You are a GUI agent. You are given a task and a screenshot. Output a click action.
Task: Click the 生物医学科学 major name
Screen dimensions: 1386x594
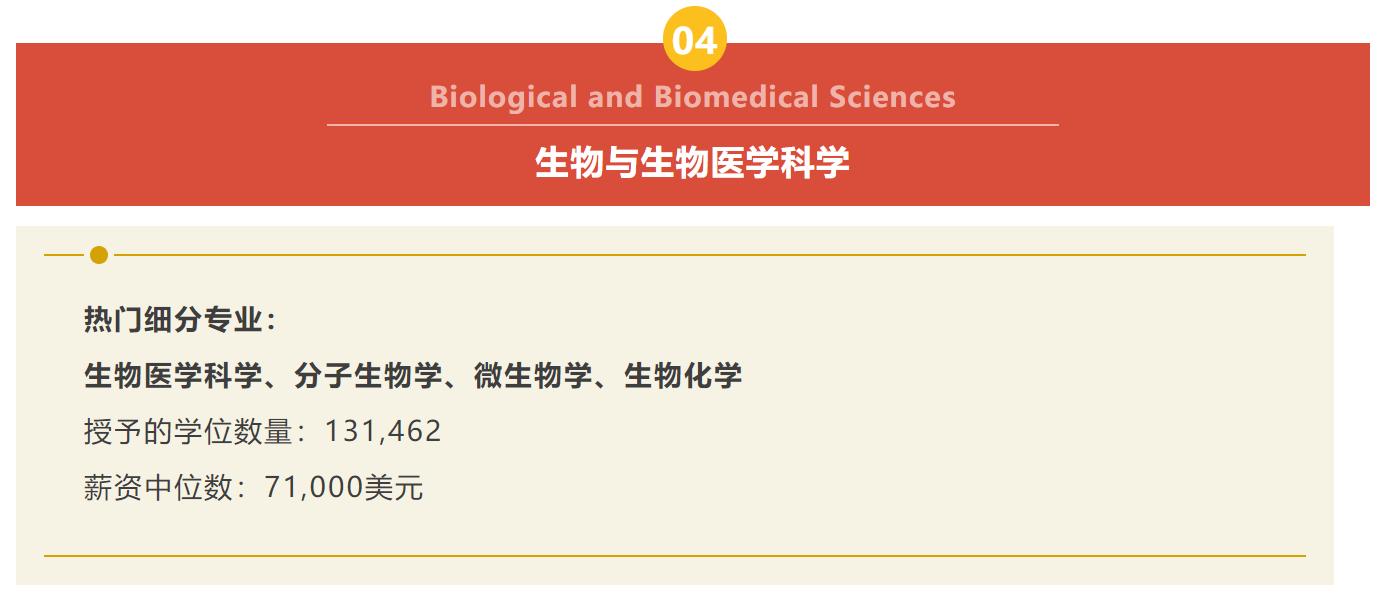click(x=173, y=376)
